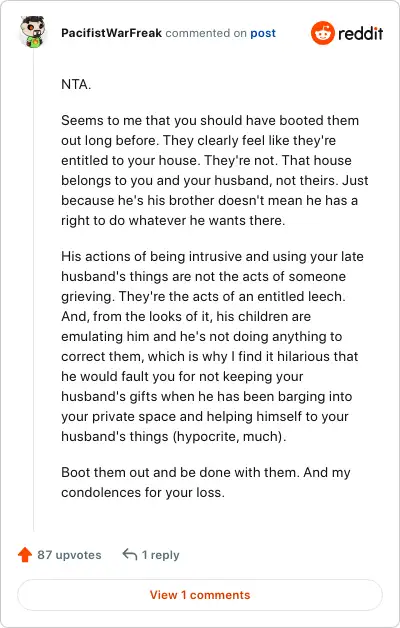Follow the blue "post" link
Image resolution: width=400 pixels, height=628 pixels.
tap(263, 33)
